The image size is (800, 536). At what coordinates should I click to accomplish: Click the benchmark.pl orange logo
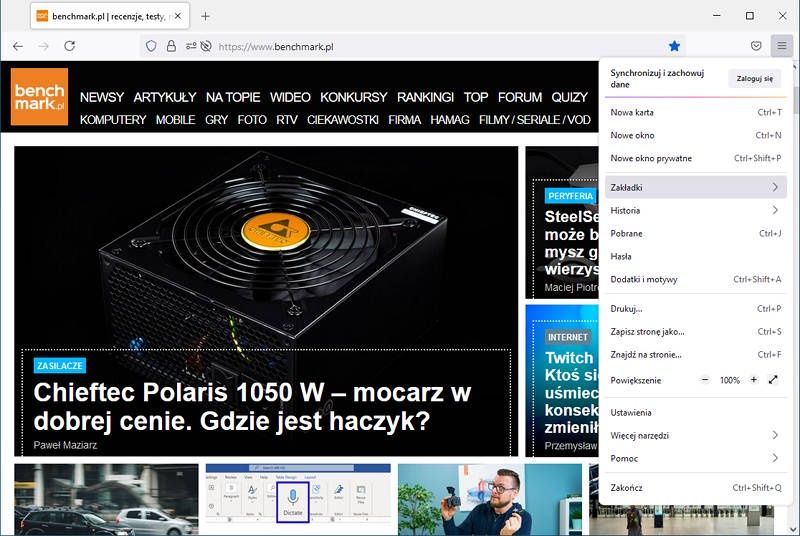point(39,97)
